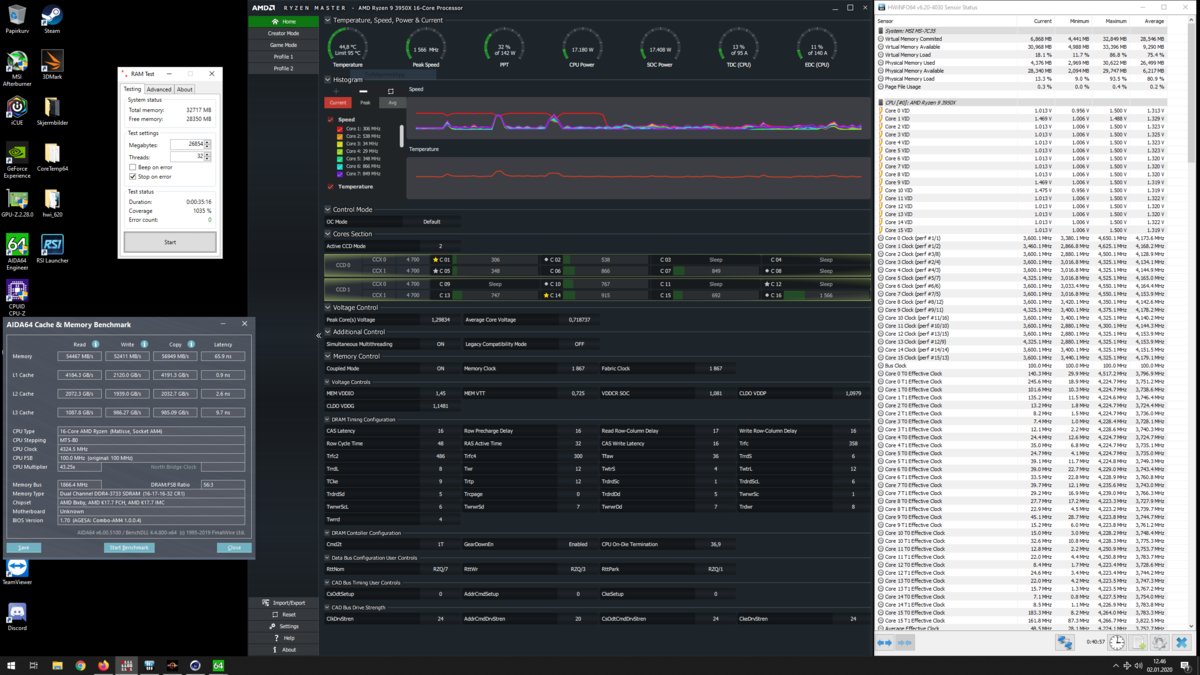Open the 3DMark desktop shortcut
The width and height of the screenshot is (1200, 675).
[x=52, y=64]
